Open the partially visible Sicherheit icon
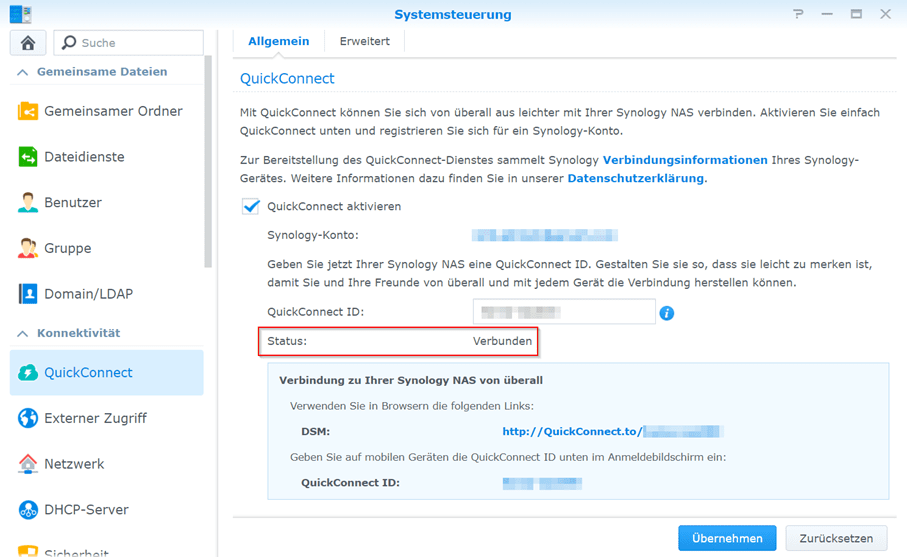Screen dimensions: 907x557 pos(28,551)
